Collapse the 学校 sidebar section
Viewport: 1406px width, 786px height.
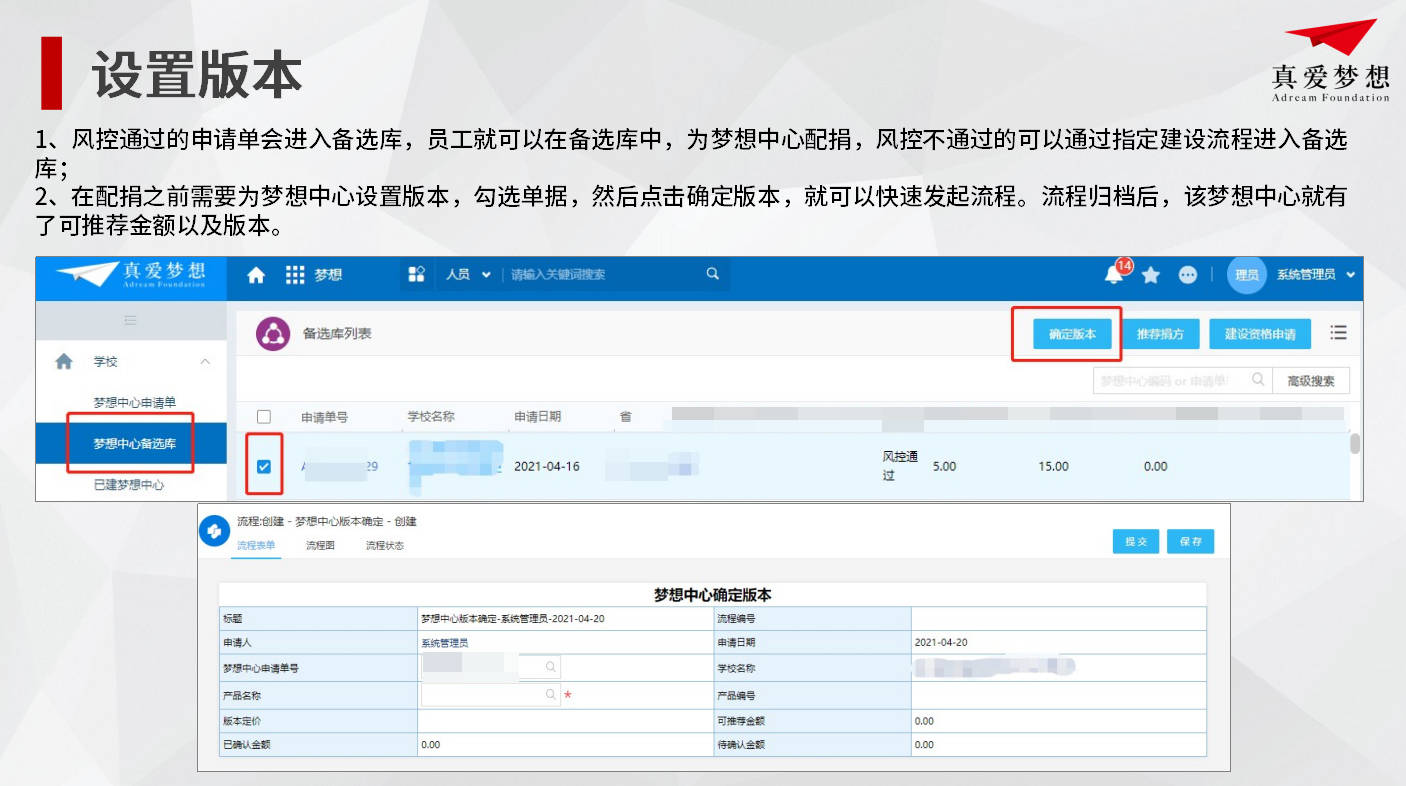205,361
